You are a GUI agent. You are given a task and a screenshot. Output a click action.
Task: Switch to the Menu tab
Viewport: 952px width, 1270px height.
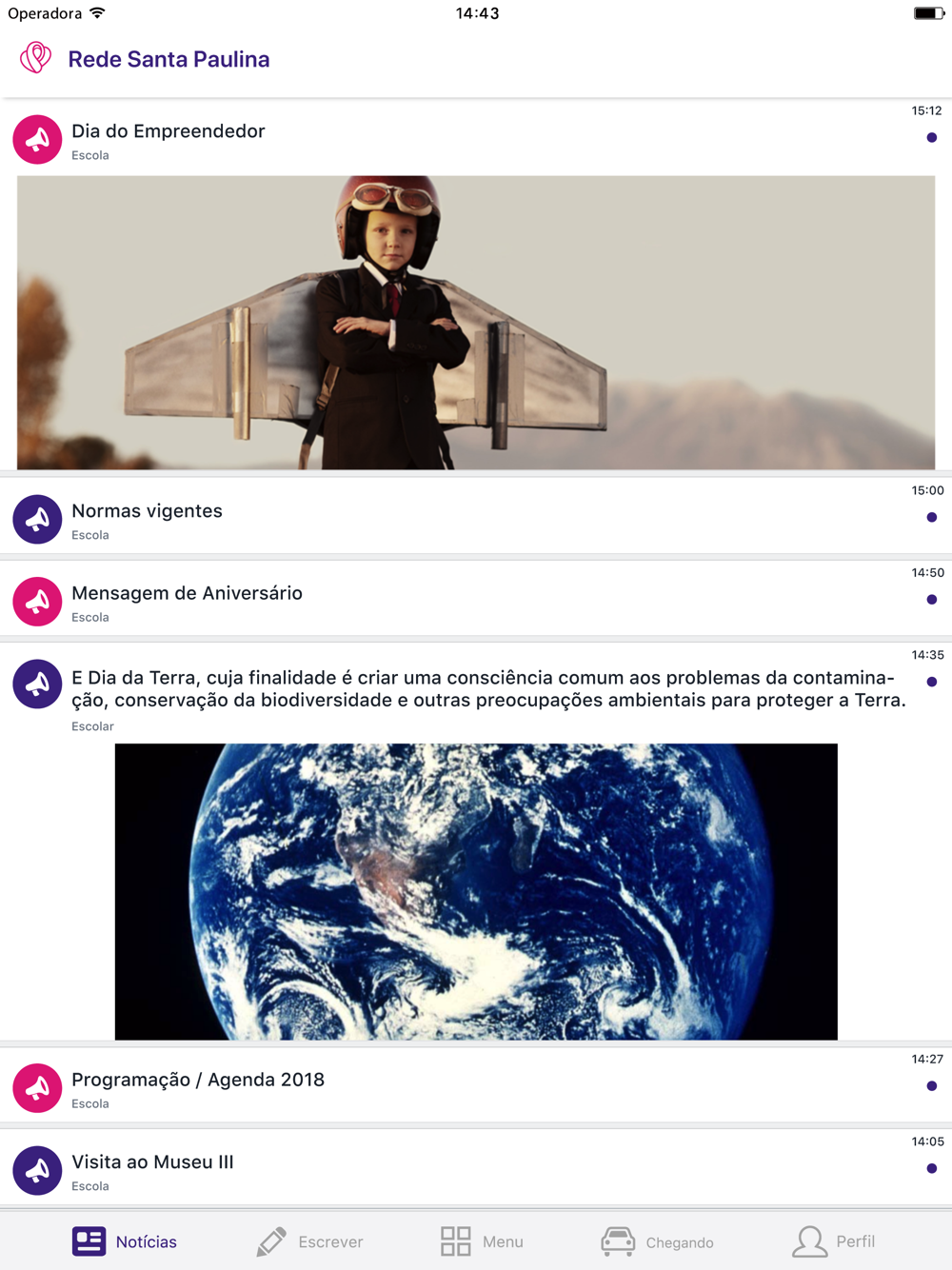click(482, 1241)
